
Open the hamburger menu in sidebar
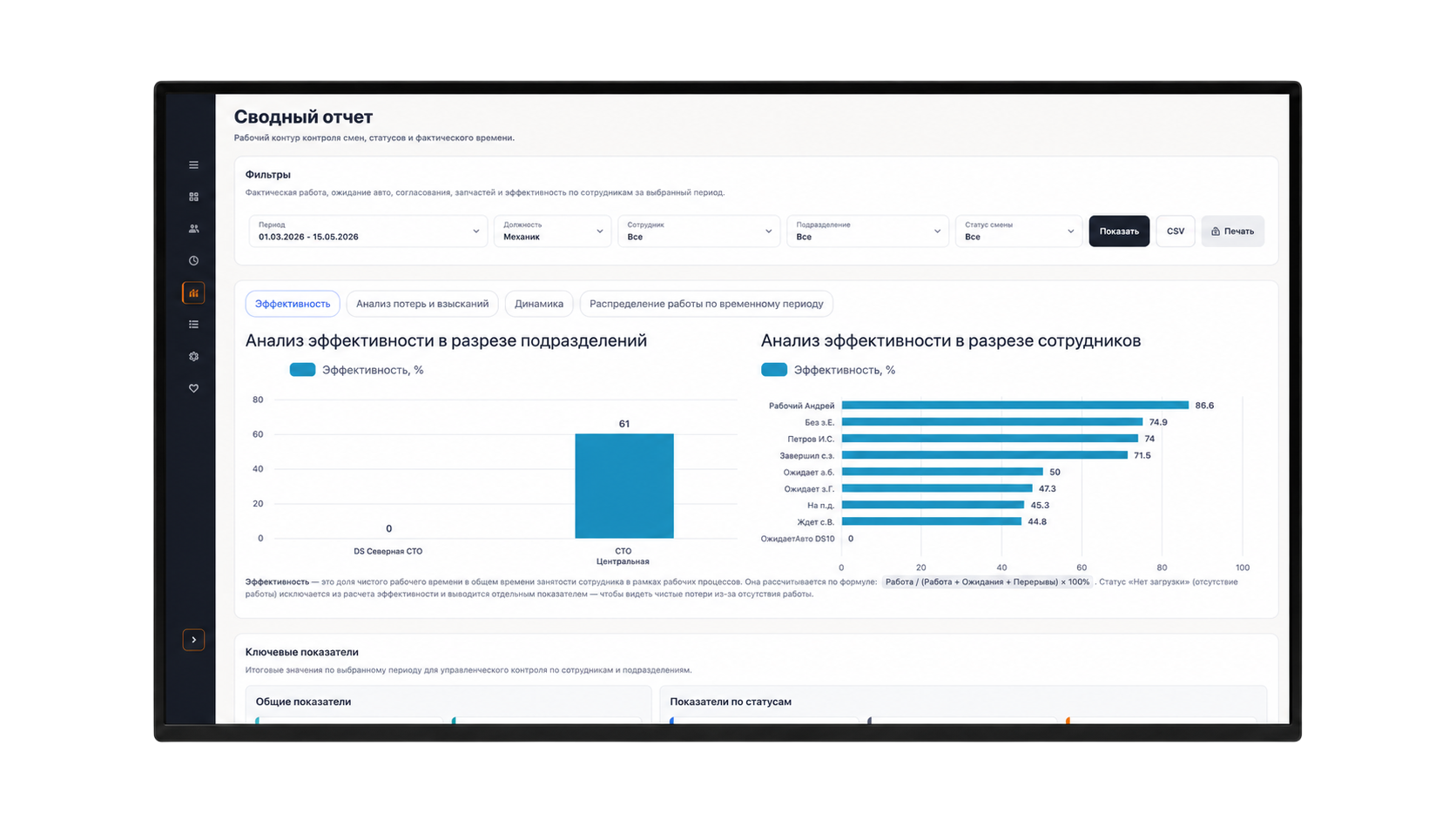193,165
